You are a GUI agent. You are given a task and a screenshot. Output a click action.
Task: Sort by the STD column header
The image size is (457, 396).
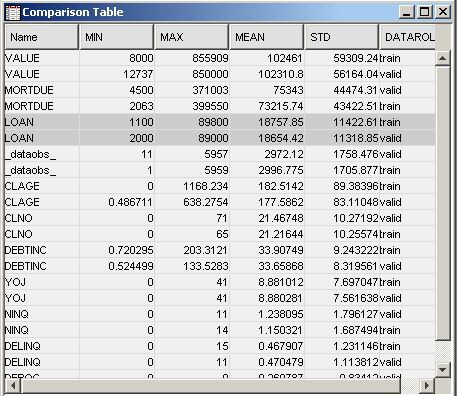(x=342, y=37)
